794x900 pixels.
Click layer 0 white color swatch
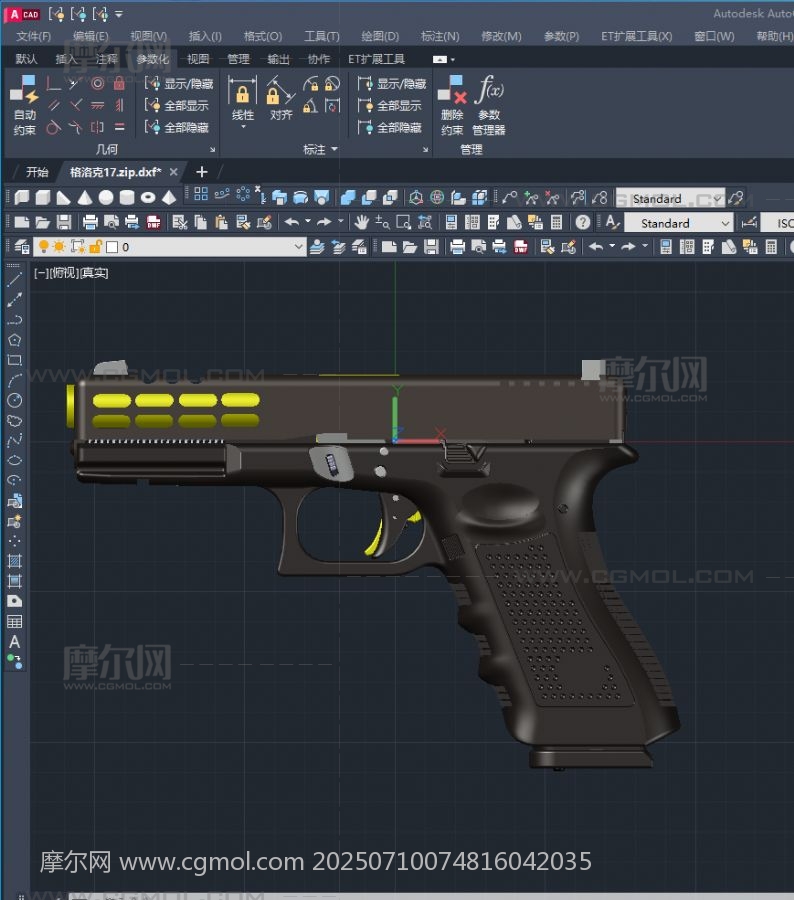pyautogui.click(x=112, y=247)
